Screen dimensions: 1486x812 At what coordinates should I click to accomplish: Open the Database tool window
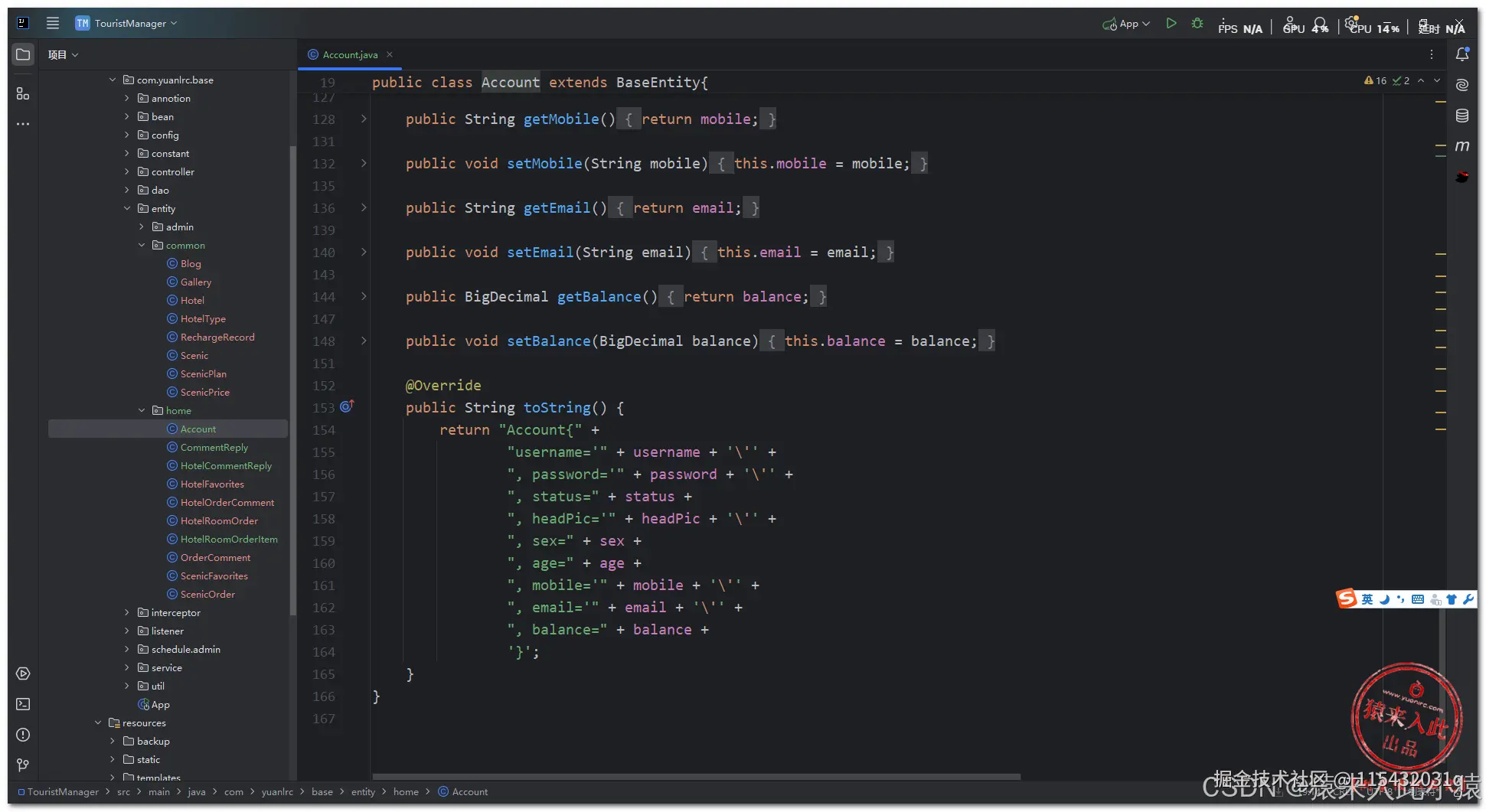[1462, 116]
